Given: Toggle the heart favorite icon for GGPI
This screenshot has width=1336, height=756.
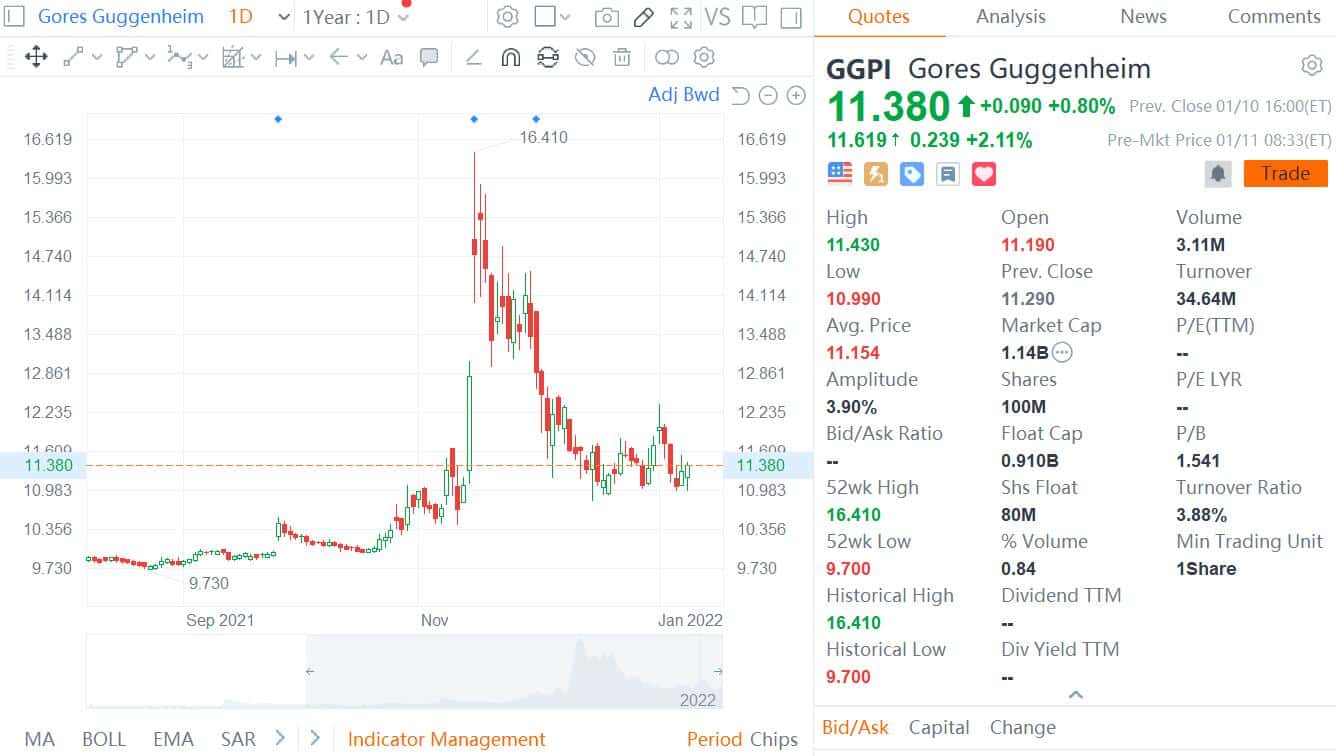Looking at the screenshot, I should [984, 174].
